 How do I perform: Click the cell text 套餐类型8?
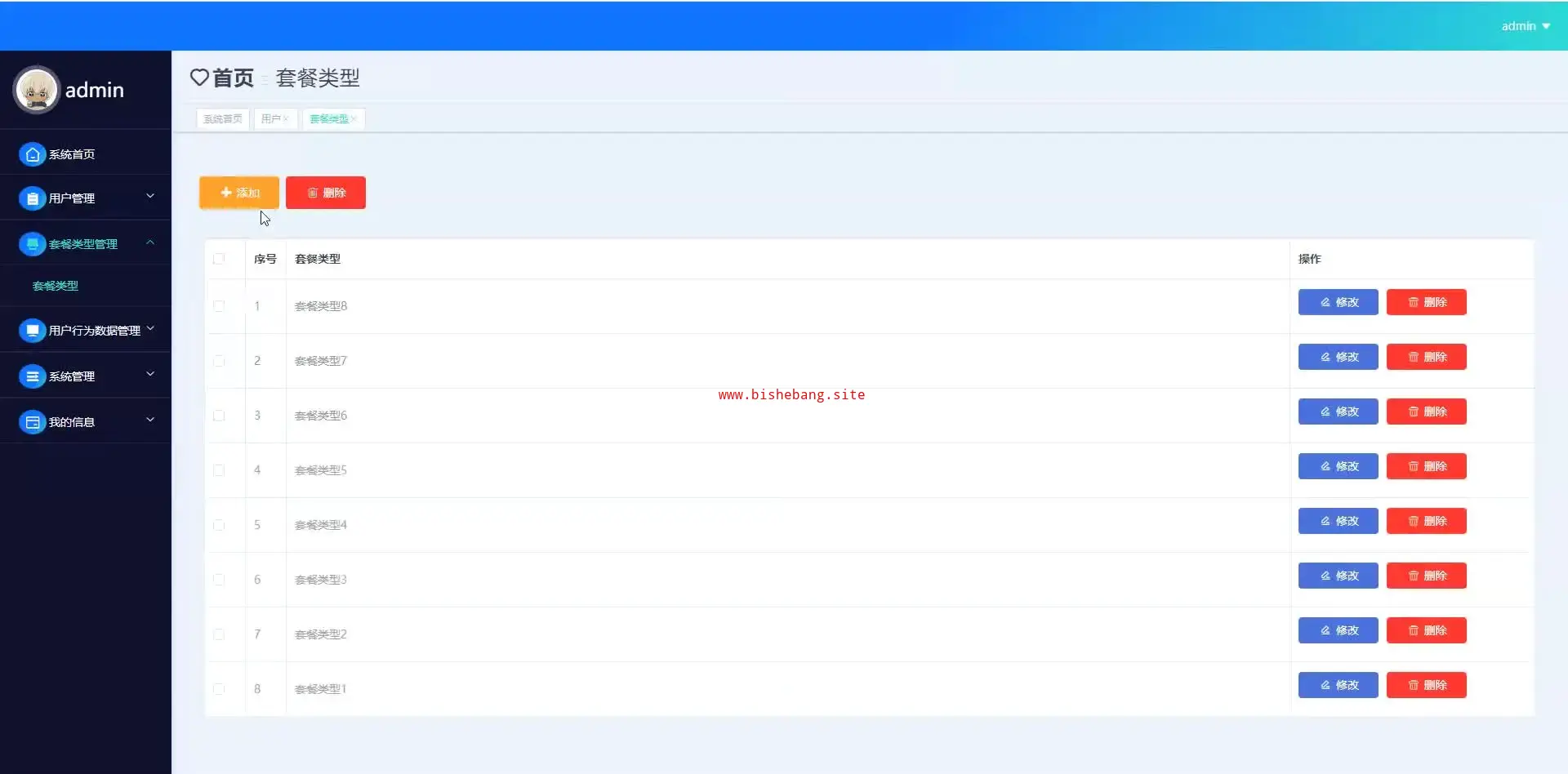tap(321, 306)
